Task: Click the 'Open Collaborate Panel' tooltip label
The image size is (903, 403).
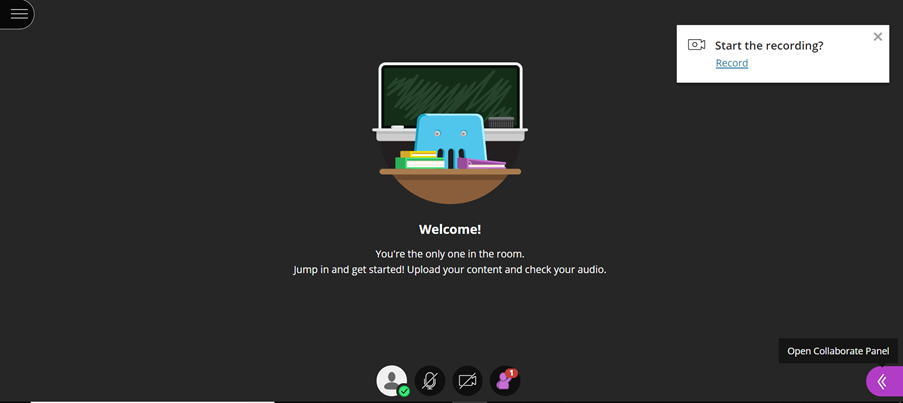Action: coord(838,351)
